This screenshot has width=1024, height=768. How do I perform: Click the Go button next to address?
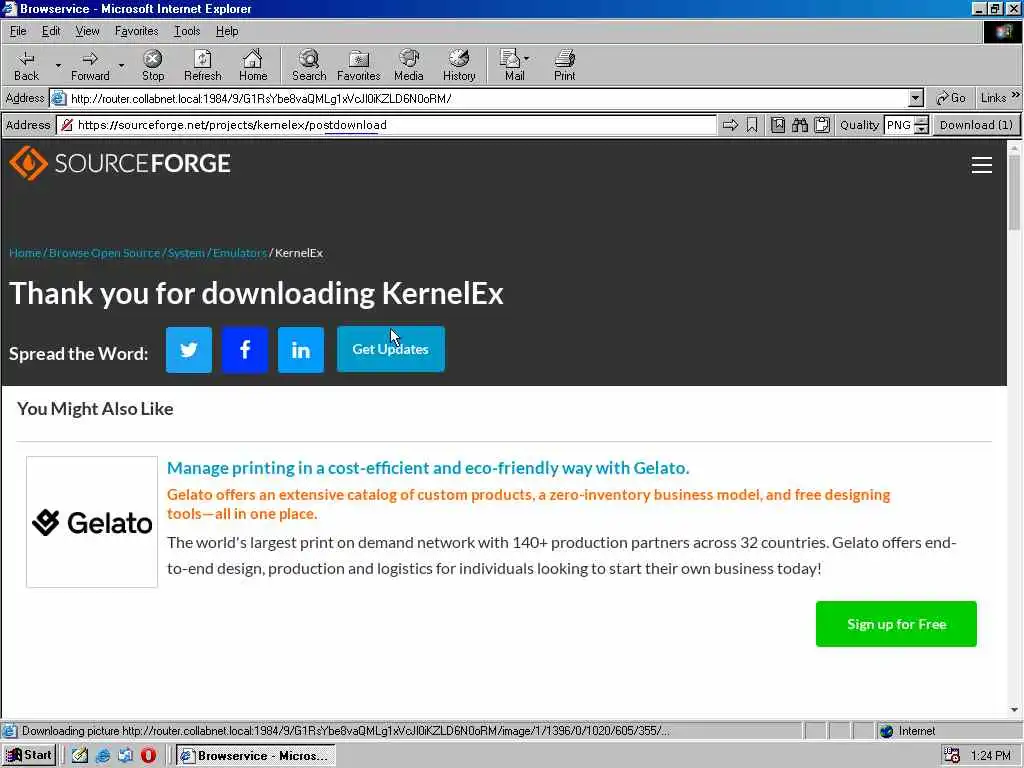click(950, 98)
